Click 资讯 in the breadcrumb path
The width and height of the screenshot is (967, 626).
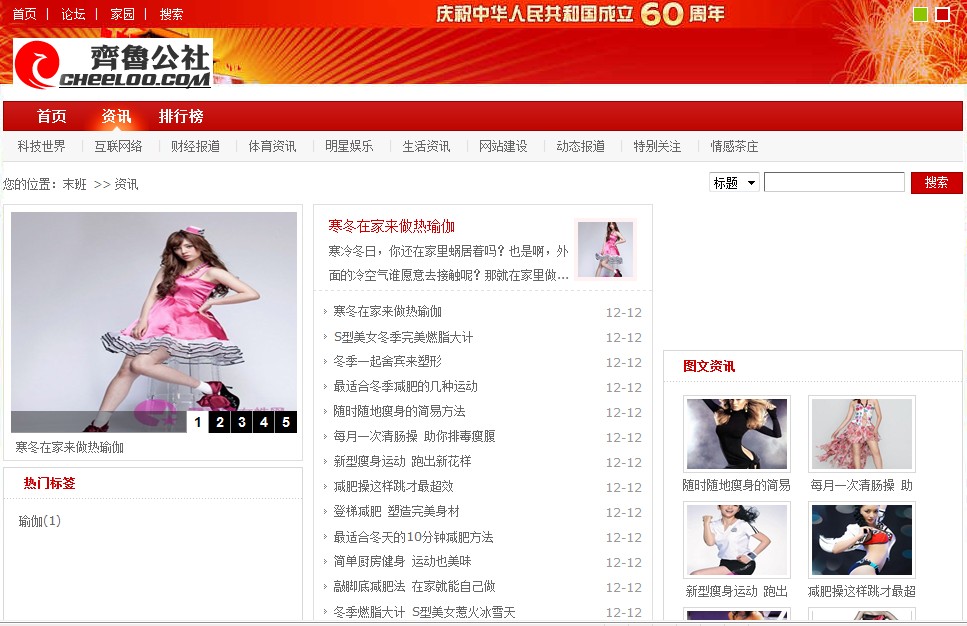(x=126, y=184)
